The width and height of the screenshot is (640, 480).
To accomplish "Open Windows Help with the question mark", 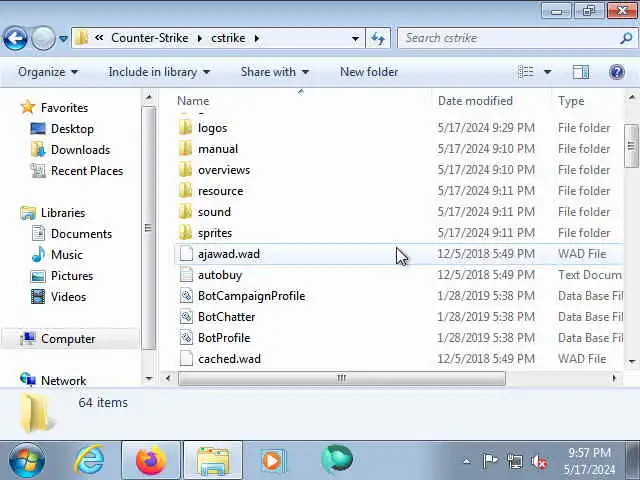I will pyautogui.click(x=617, y=72).
